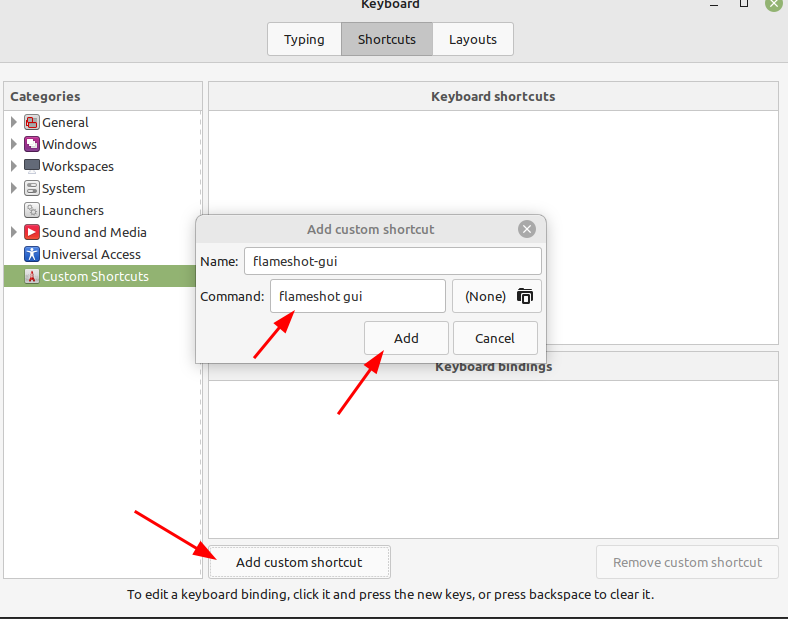Click the Workspaces category icon
The height and width of the screenshot is (619, 788).
(31, 166)
